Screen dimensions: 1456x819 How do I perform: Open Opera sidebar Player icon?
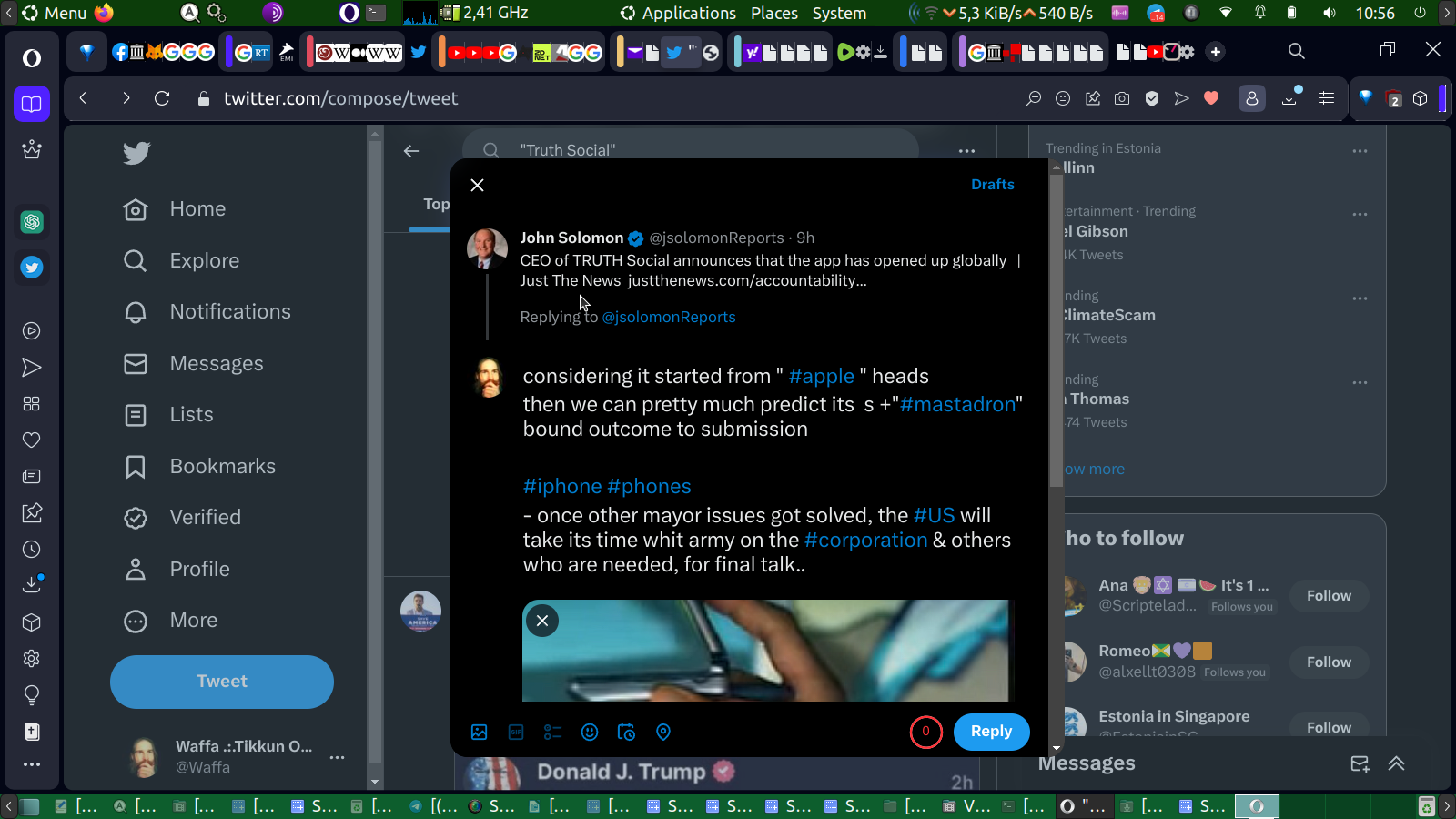point(32,331)
